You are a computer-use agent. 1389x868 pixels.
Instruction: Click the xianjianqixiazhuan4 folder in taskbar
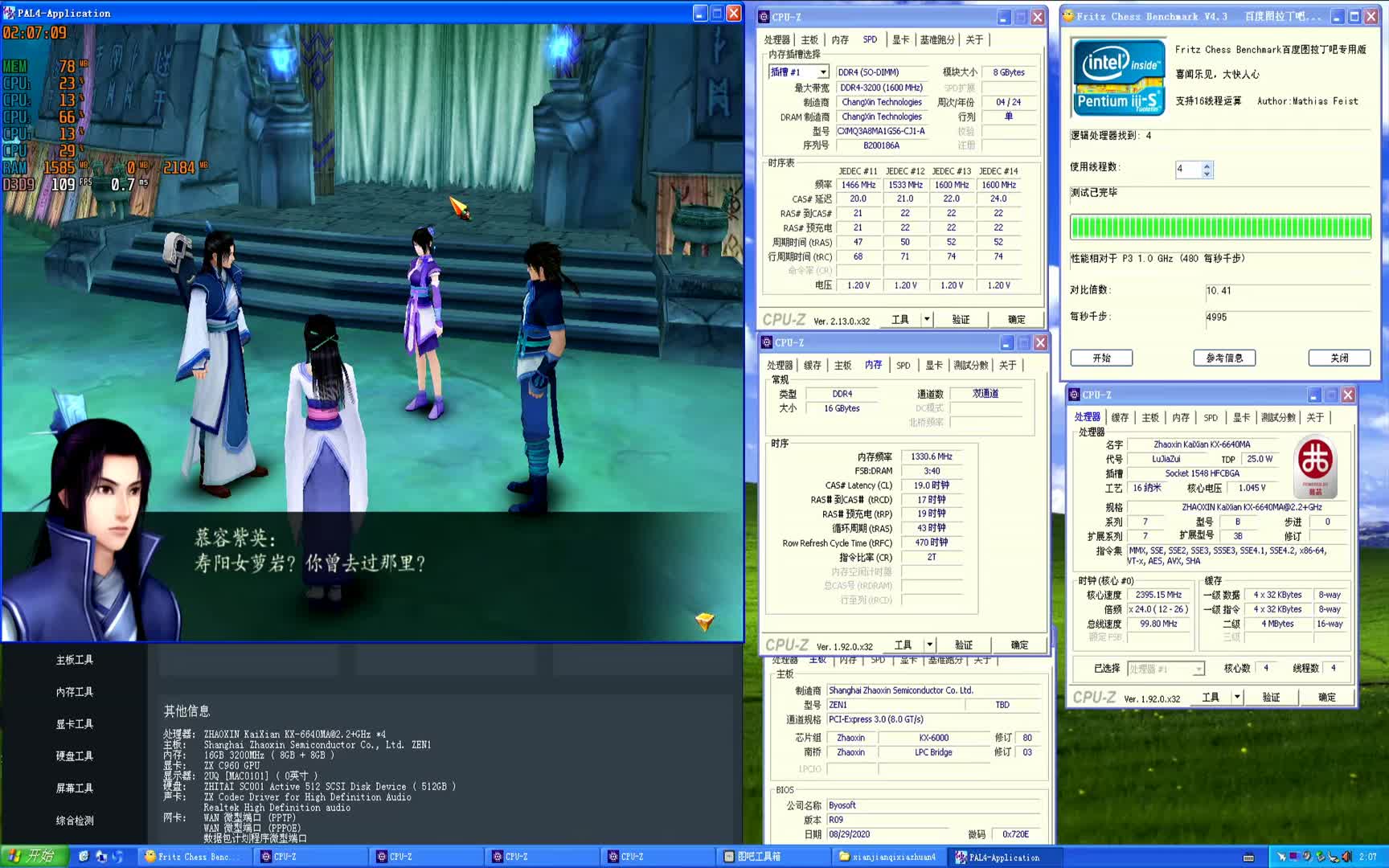tap(887, 857)
